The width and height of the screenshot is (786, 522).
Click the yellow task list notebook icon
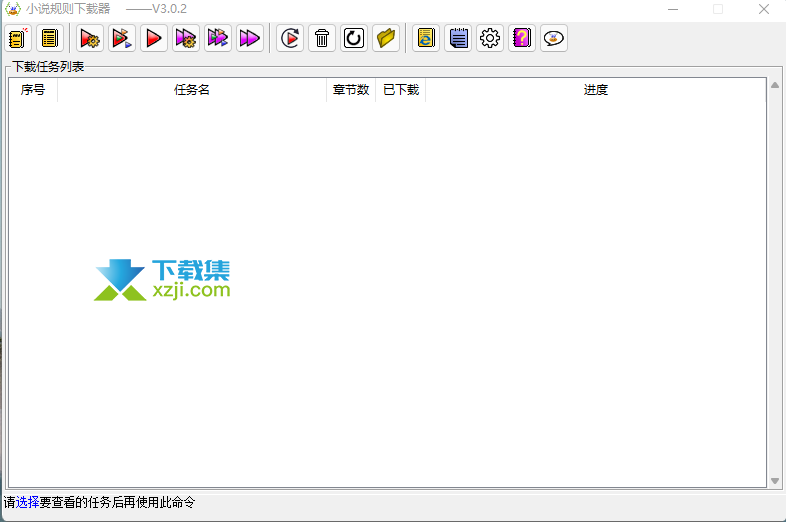tap(50, 38)
